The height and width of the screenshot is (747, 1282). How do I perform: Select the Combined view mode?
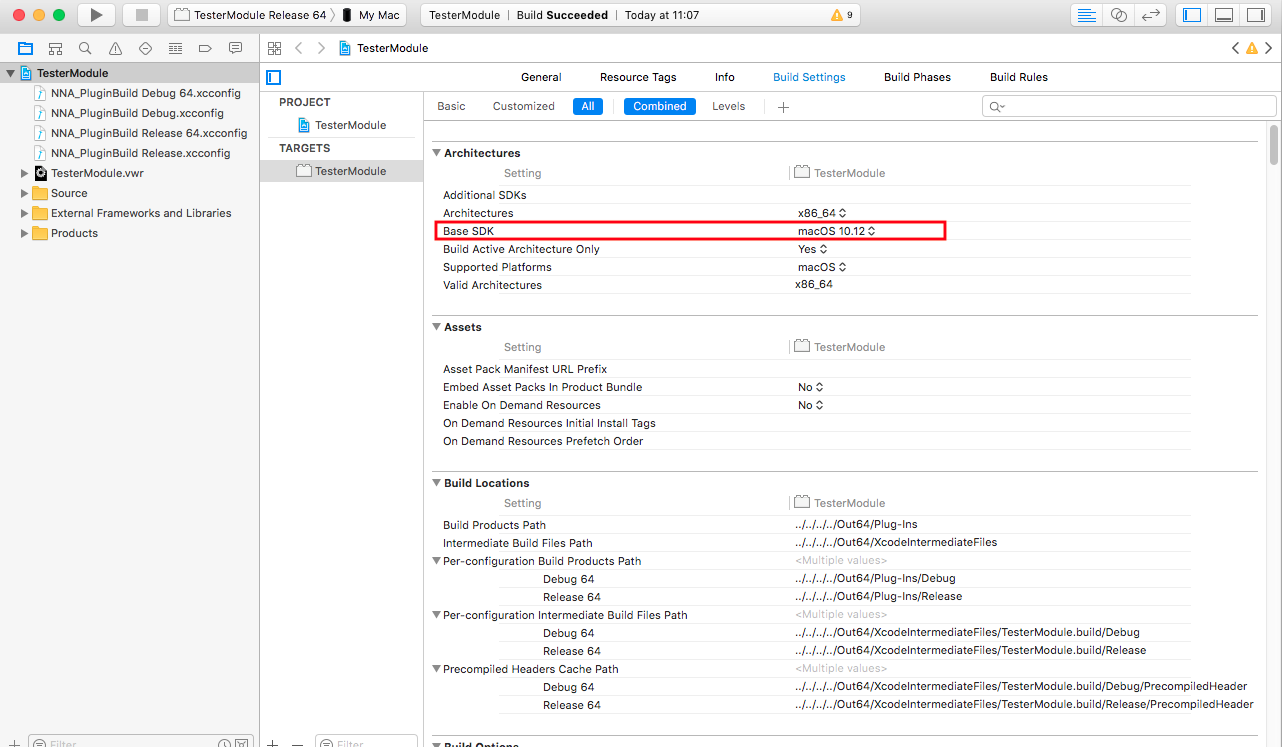point(660,106)
